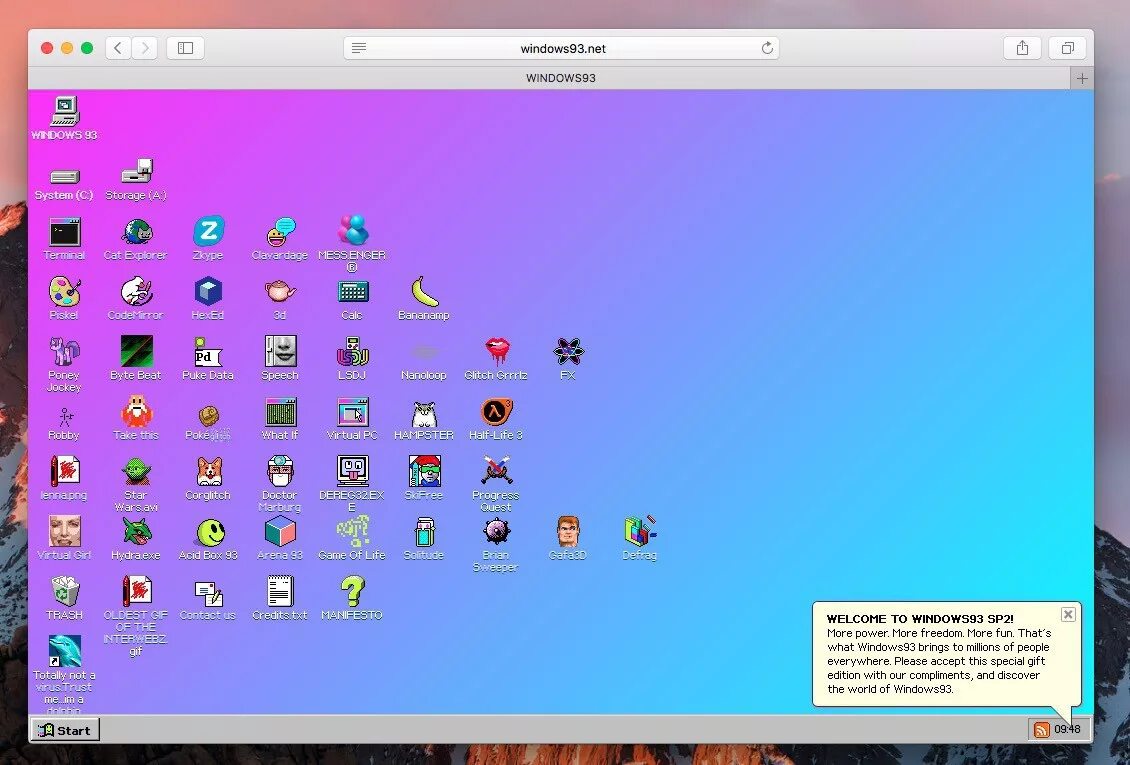The width and height of the screenshot is (1130, 765).
Task: Launch the SkiFree game
Action: (x=424, y=471)
